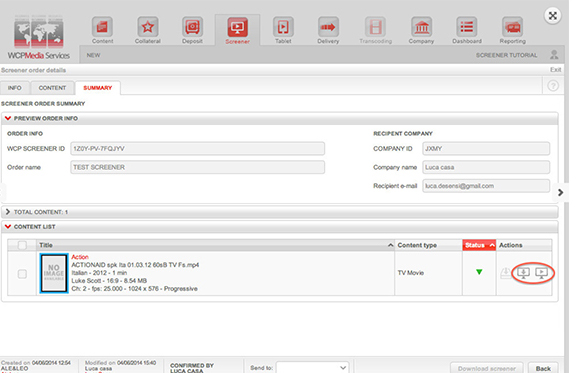Image resolution: width=580 pixels, height=373 pixels.
Task: Click the greyed download icon in Actions
Action: (x=505, y=273)
